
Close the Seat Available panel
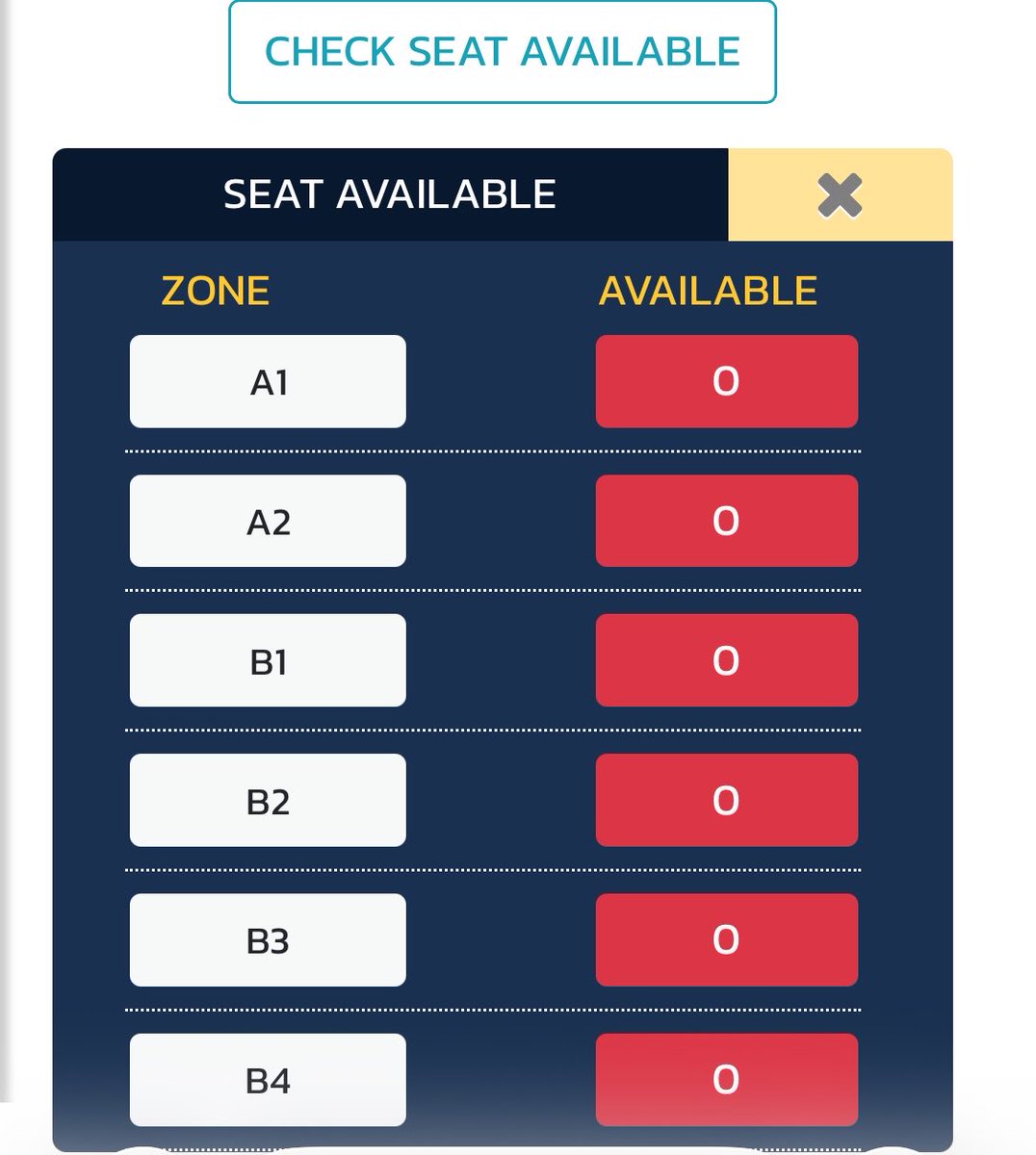click(841, 195)
